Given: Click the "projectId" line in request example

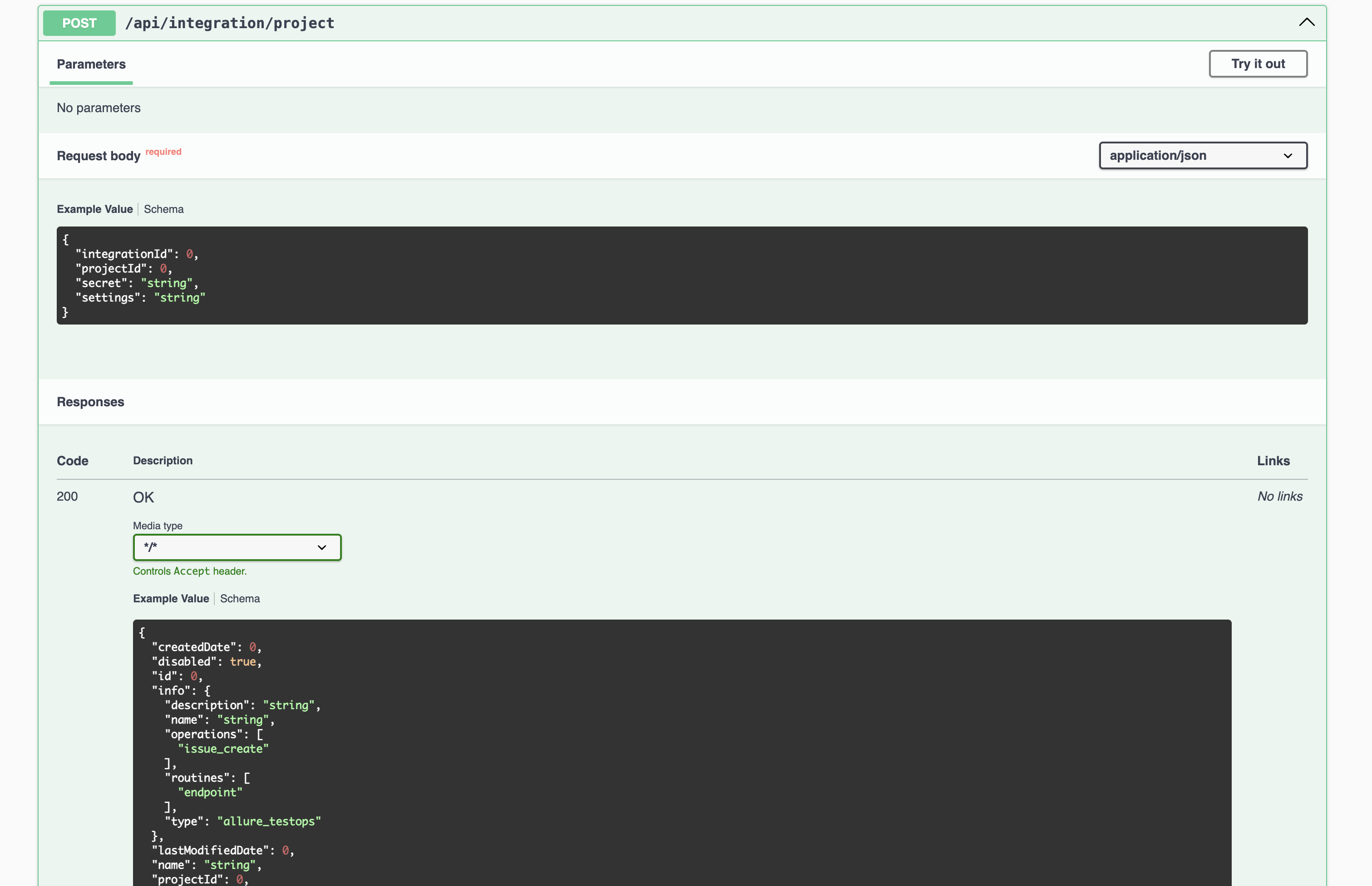Looking at the screenshot, I should (x=124, y=269).
